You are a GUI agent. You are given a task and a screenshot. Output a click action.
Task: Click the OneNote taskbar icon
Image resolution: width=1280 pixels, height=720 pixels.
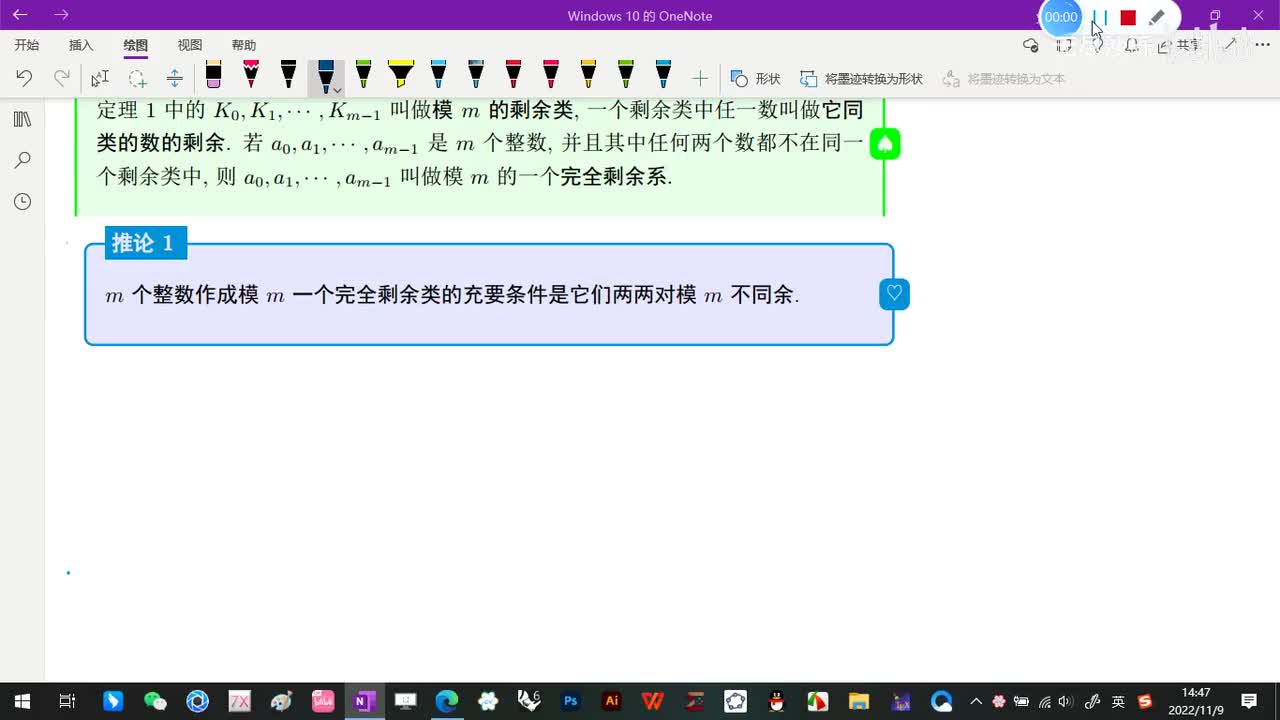[363, 701]
